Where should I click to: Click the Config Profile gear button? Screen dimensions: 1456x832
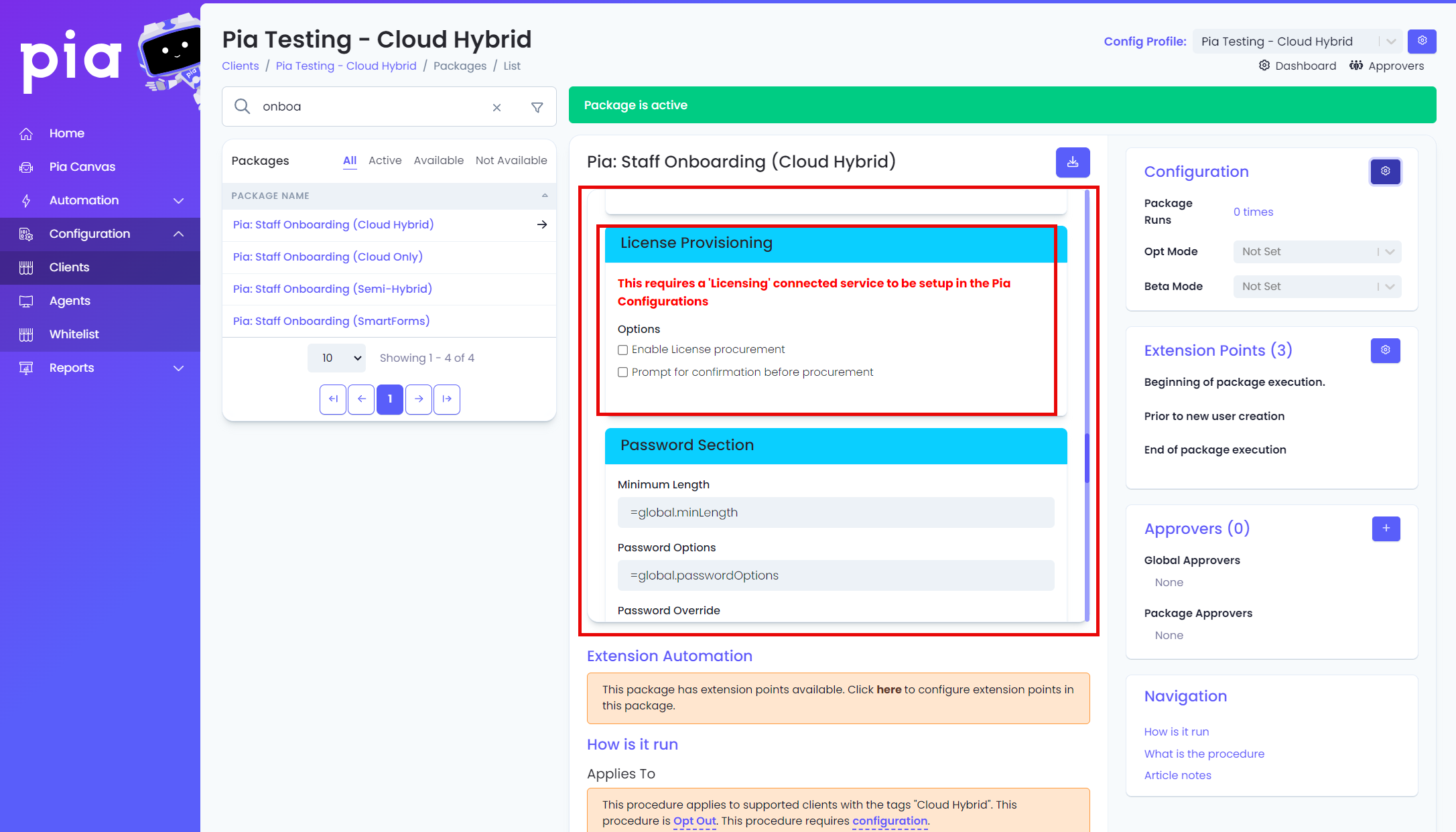pyautogui.click(x=1422, y=41)
